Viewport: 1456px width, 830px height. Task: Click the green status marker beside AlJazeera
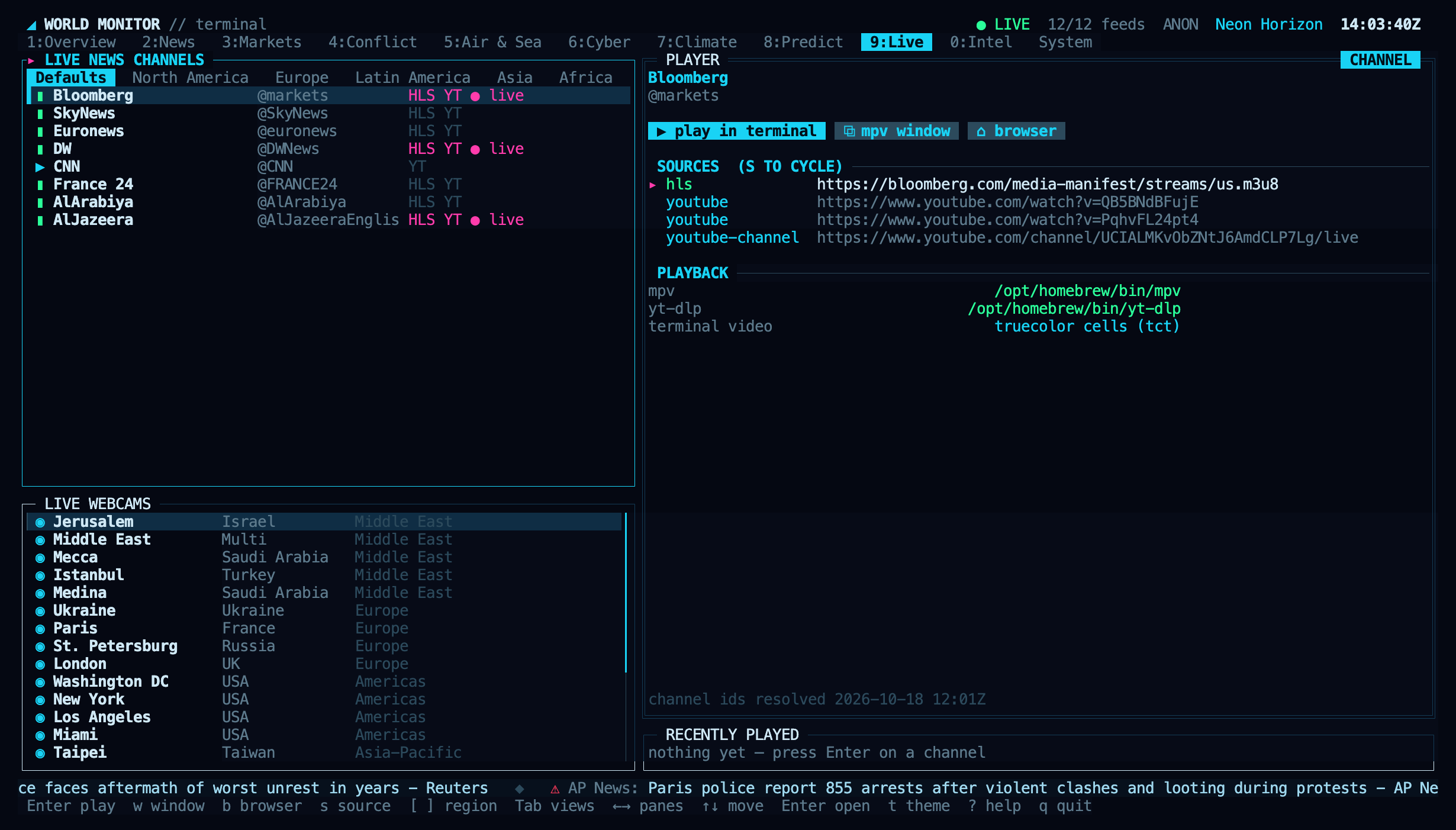[x=40, y=220]
